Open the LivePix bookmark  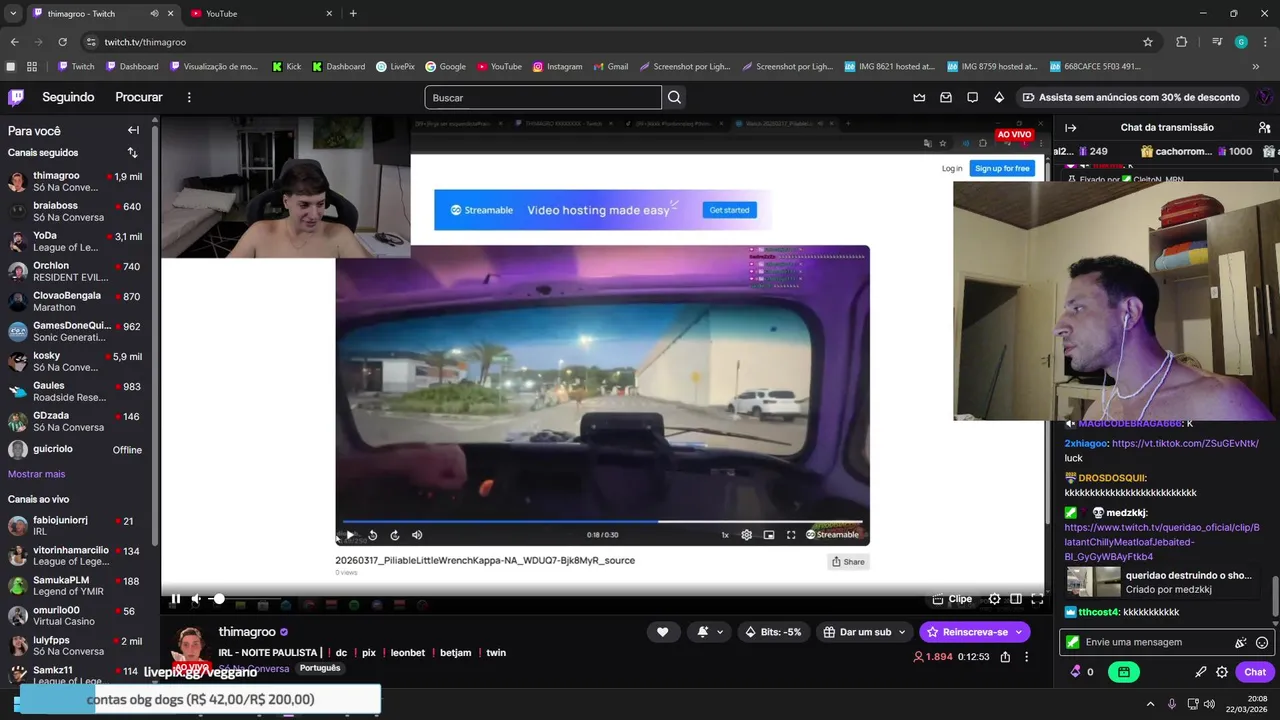(395, 67)
